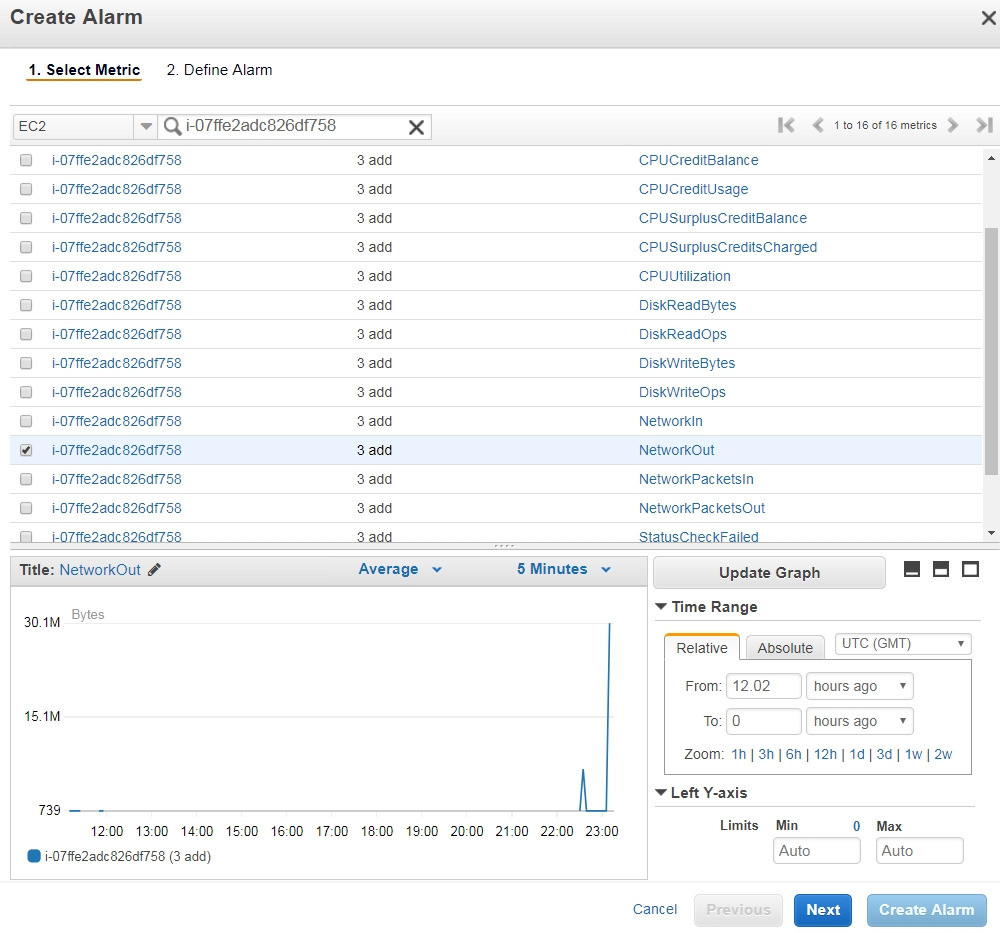
Task: Click the Update Graph button
Action: [769, 573]
